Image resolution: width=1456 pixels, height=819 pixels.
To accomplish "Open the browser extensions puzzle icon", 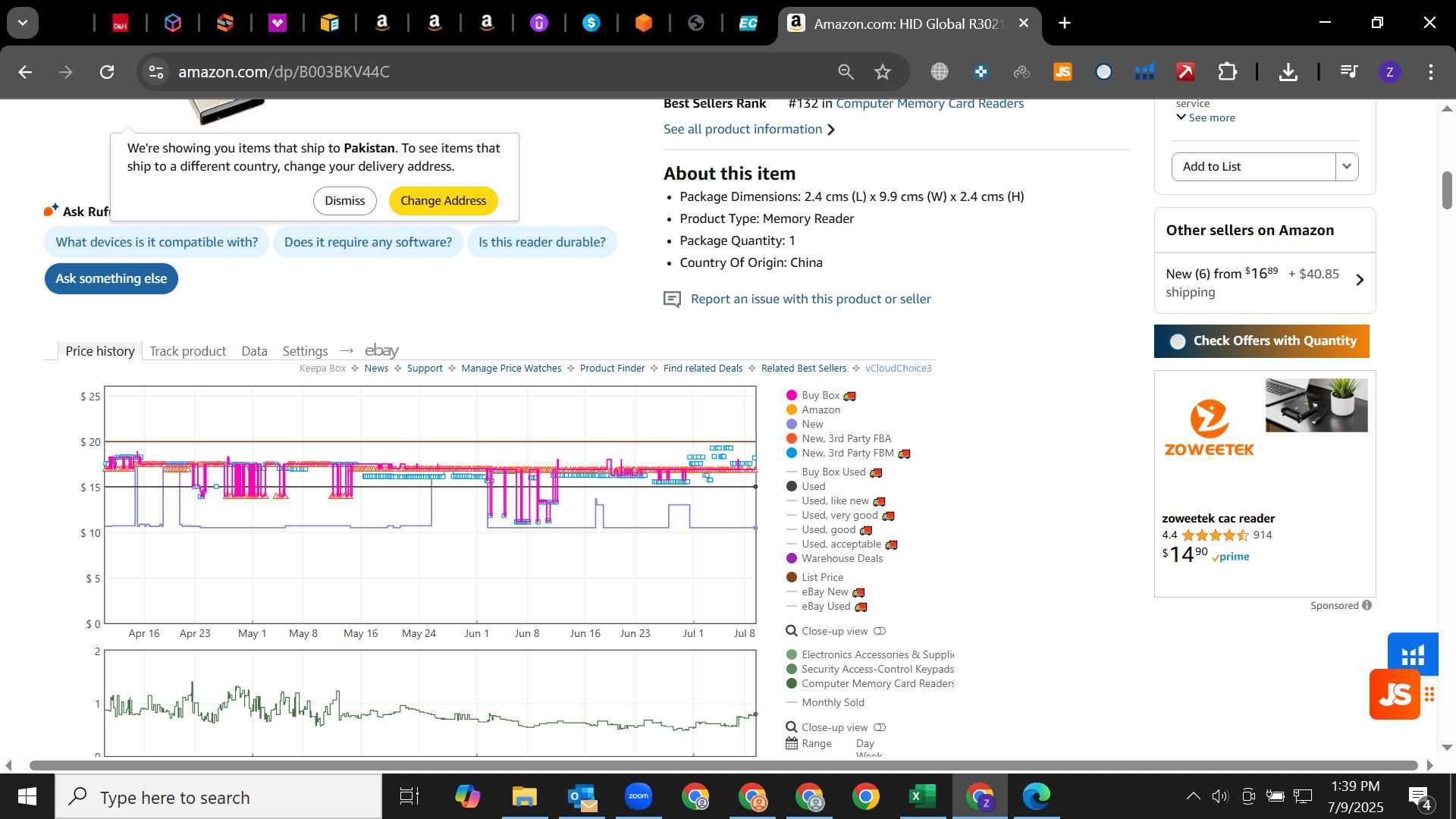I will 1227,72.
